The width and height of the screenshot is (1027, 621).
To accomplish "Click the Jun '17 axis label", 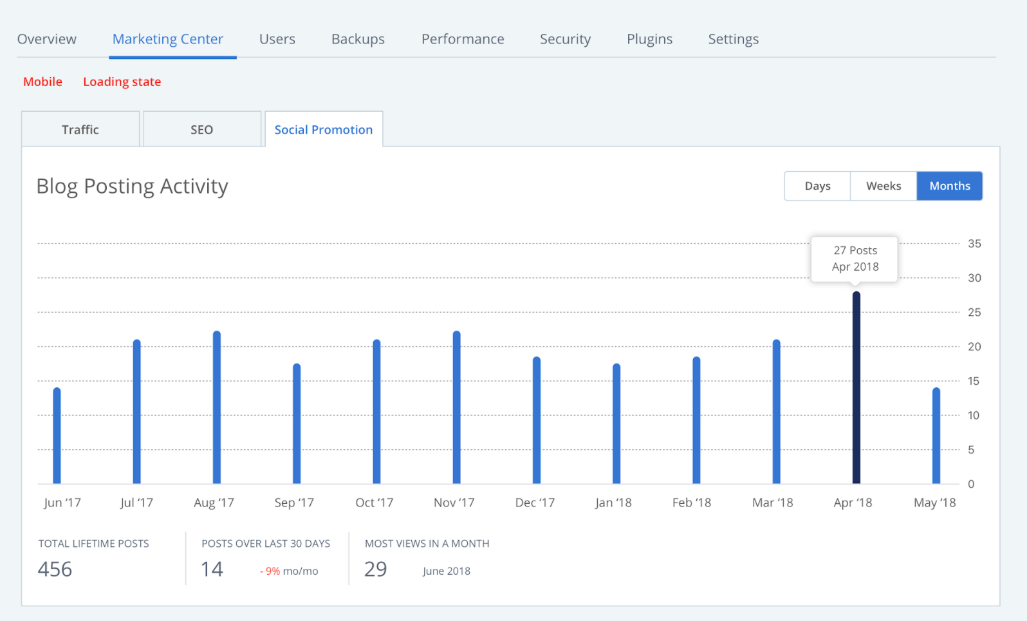I will coord(62,502).
